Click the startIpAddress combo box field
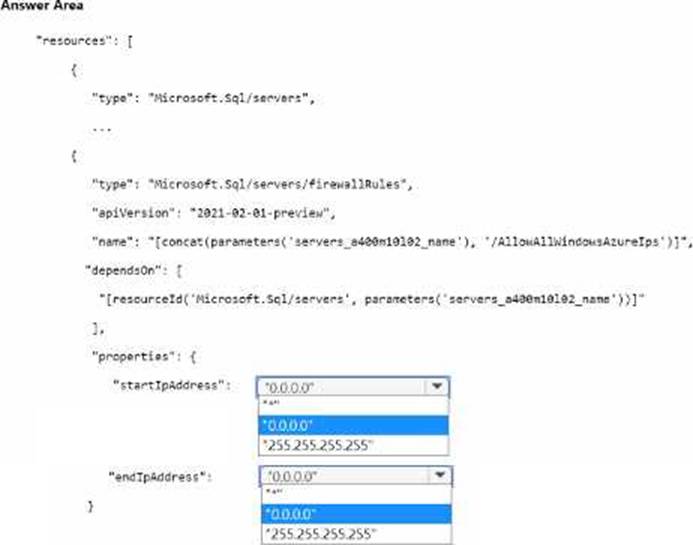The width and height of the screenshot is (693, 545). coord(353,387)
